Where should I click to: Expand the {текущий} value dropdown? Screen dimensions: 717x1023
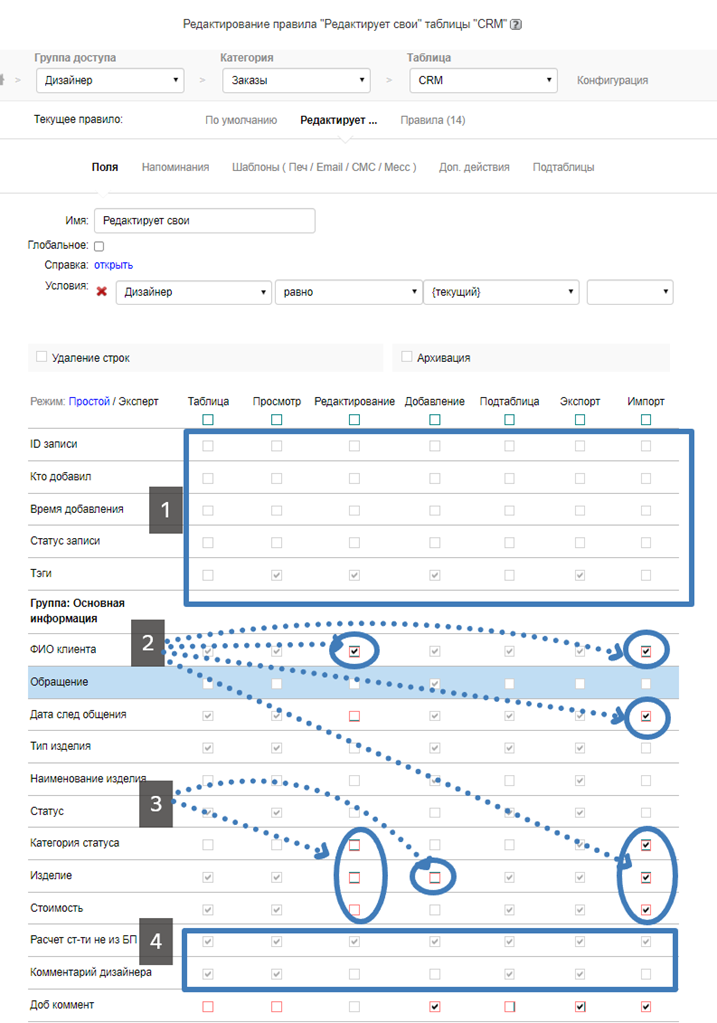(x=501, y=291)
